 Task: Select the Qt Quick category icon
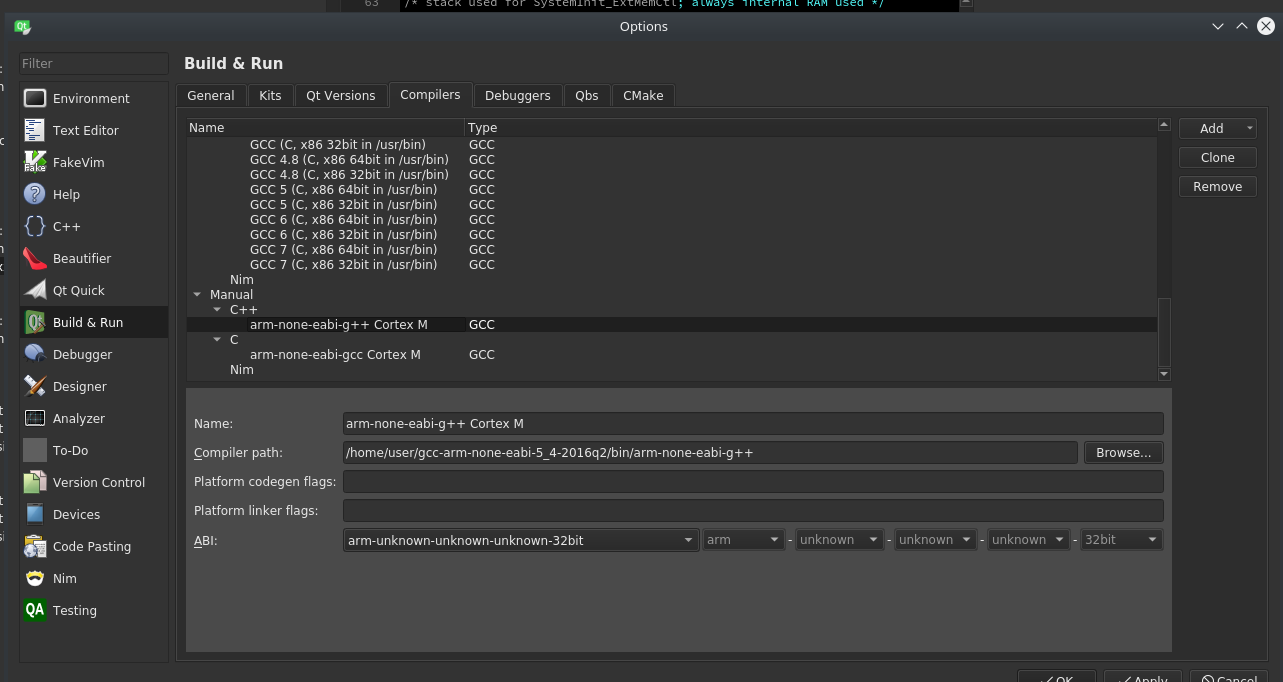(x=35, y=290)
